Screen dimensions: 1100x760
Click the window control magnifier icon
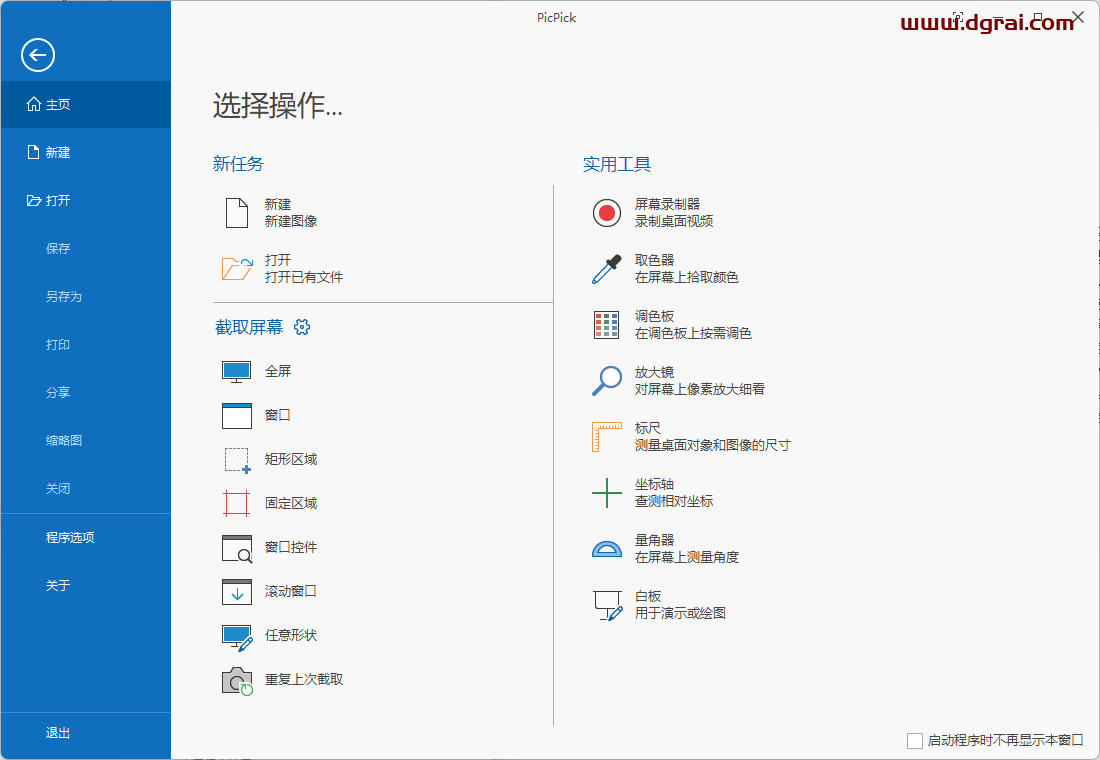[x=237, y=549]
